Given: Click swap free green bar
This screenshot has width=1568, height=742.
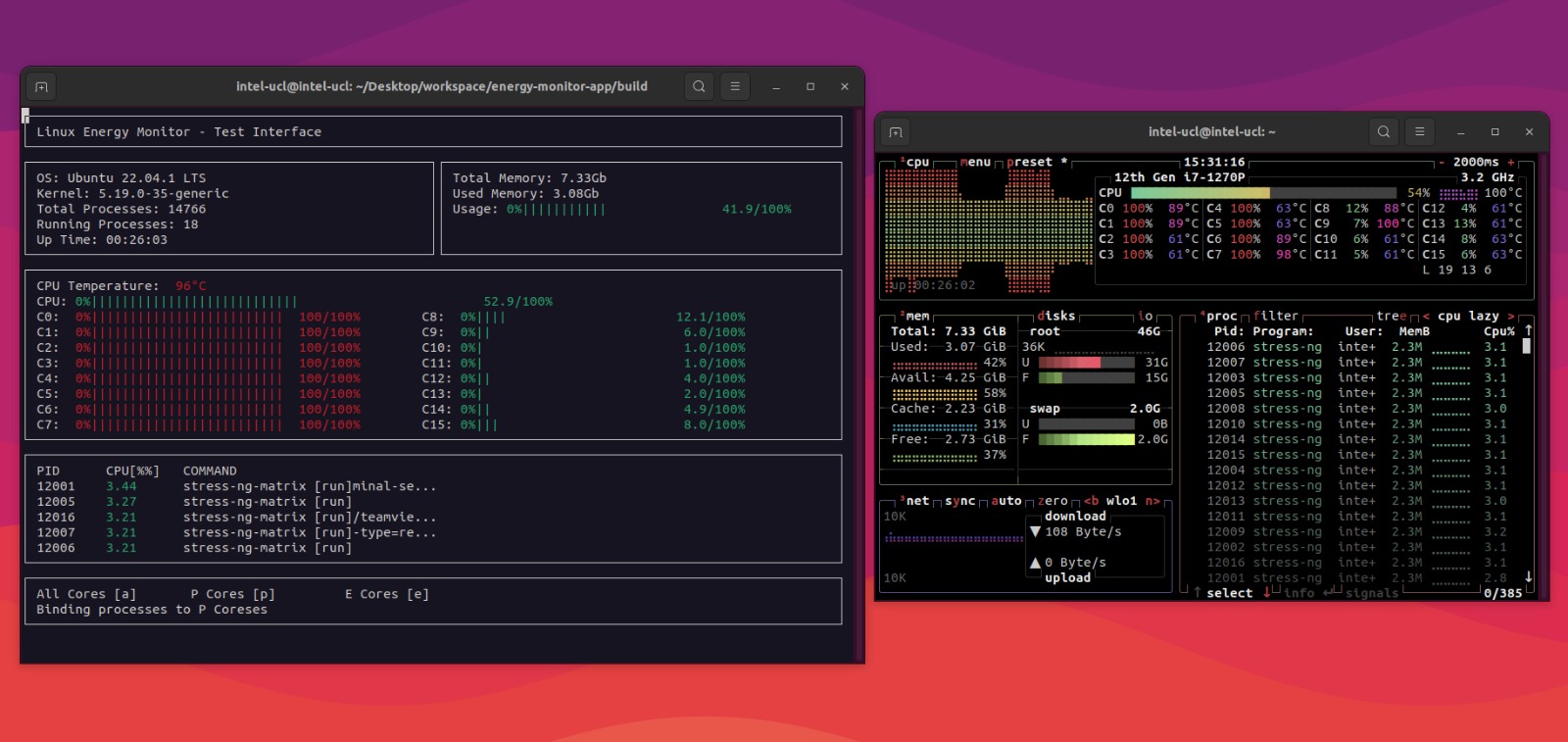Looking at the screenshot, I should tap(1087, 439).
